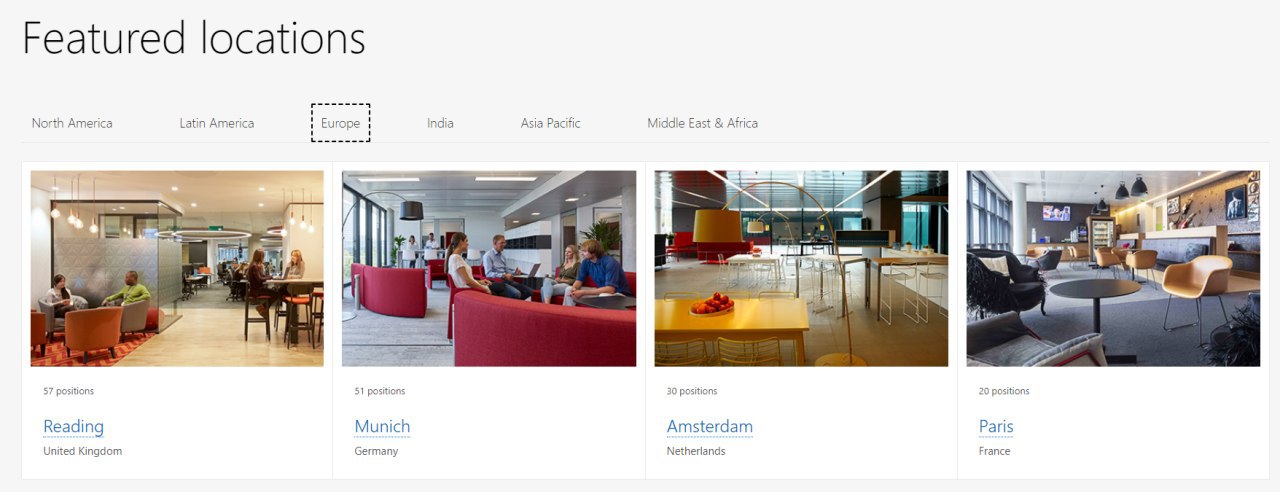Image resolution: width=1280 pixels, height=492 pixels.
Task: Switch to the North America tab
Action: click(x=72, y=123)
